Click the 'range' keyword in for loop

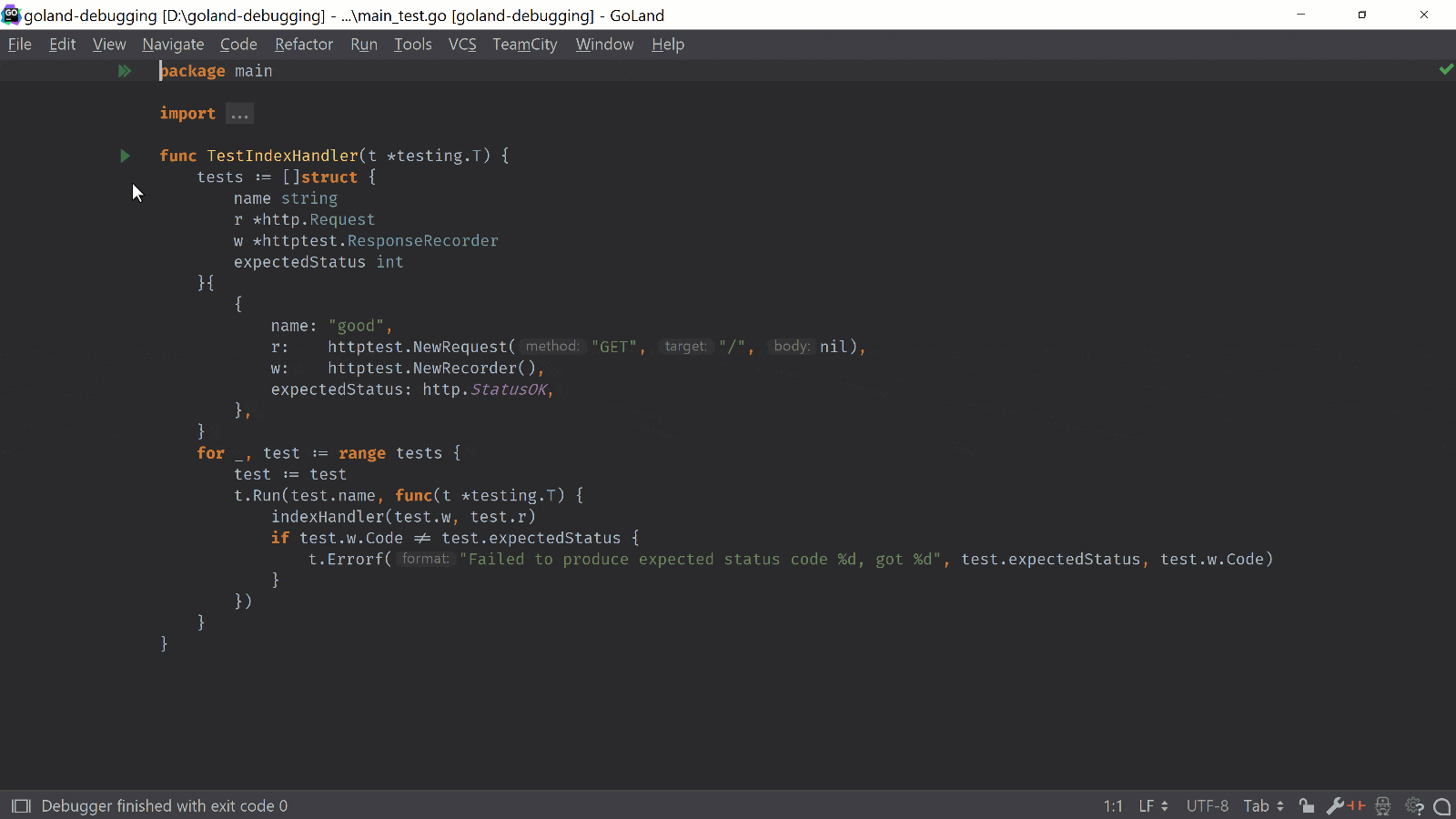coord(362,453)
